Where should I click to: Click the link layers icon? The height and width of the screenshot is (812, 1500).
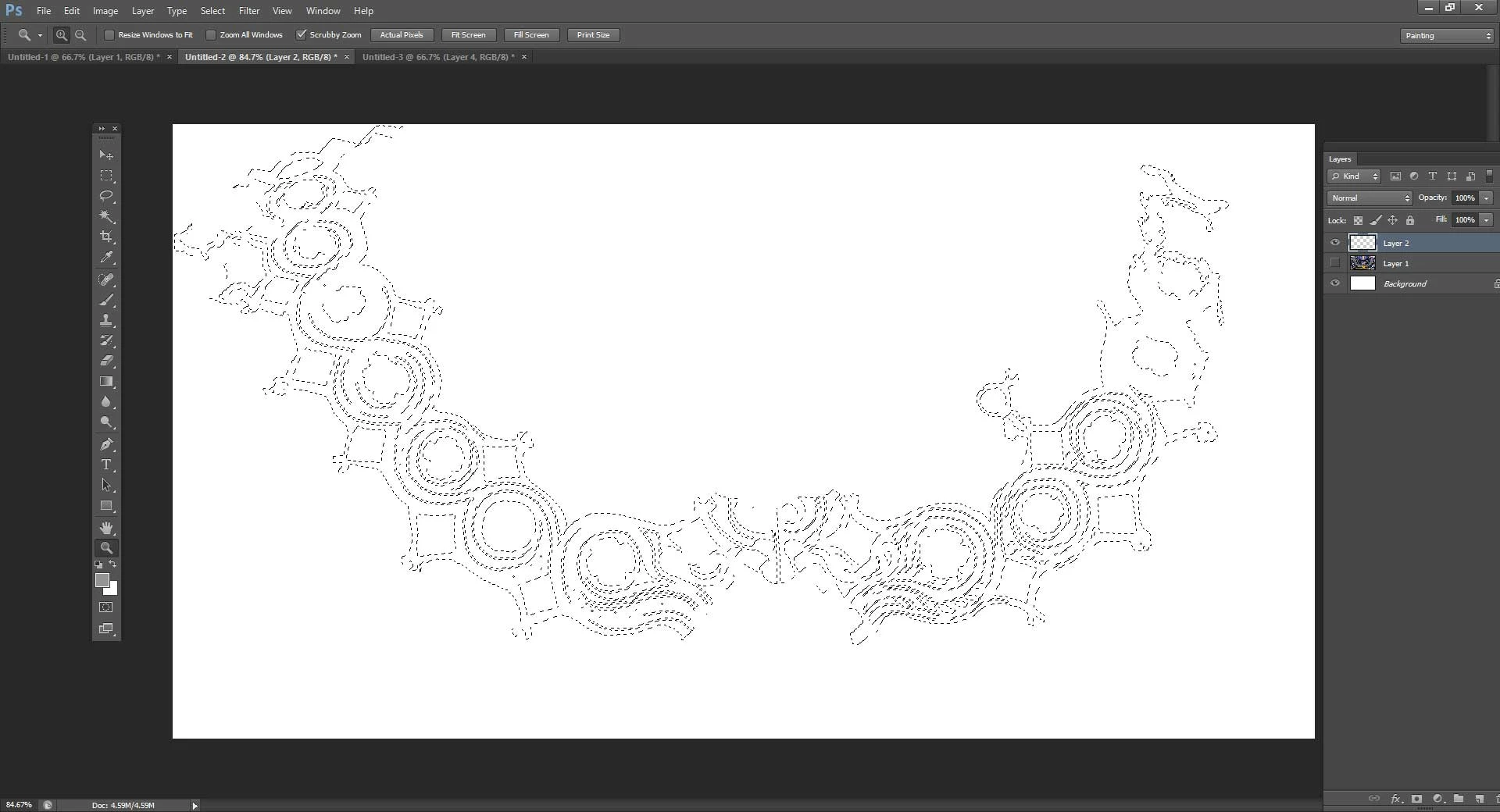1374,799
